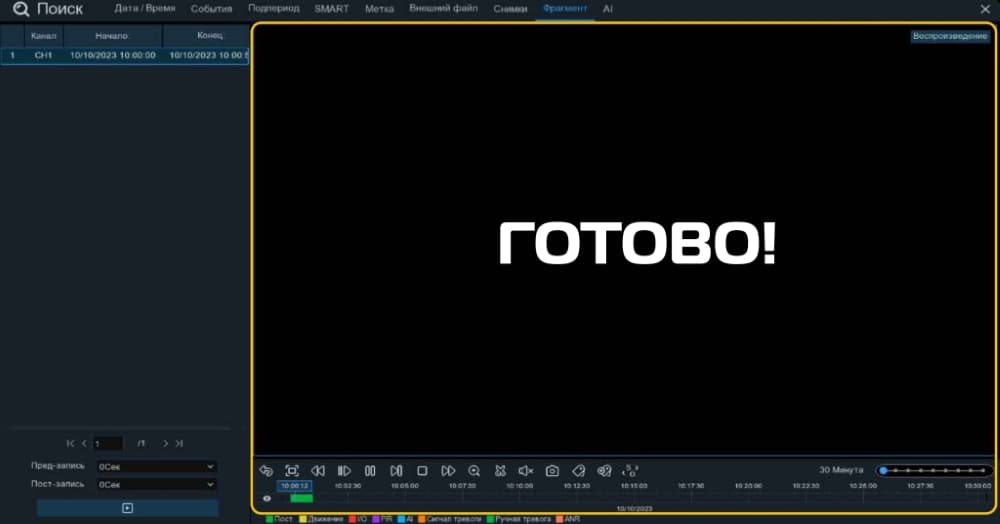
Task: Toggle fullscreen view icon
Action: [x=292, y=470]
